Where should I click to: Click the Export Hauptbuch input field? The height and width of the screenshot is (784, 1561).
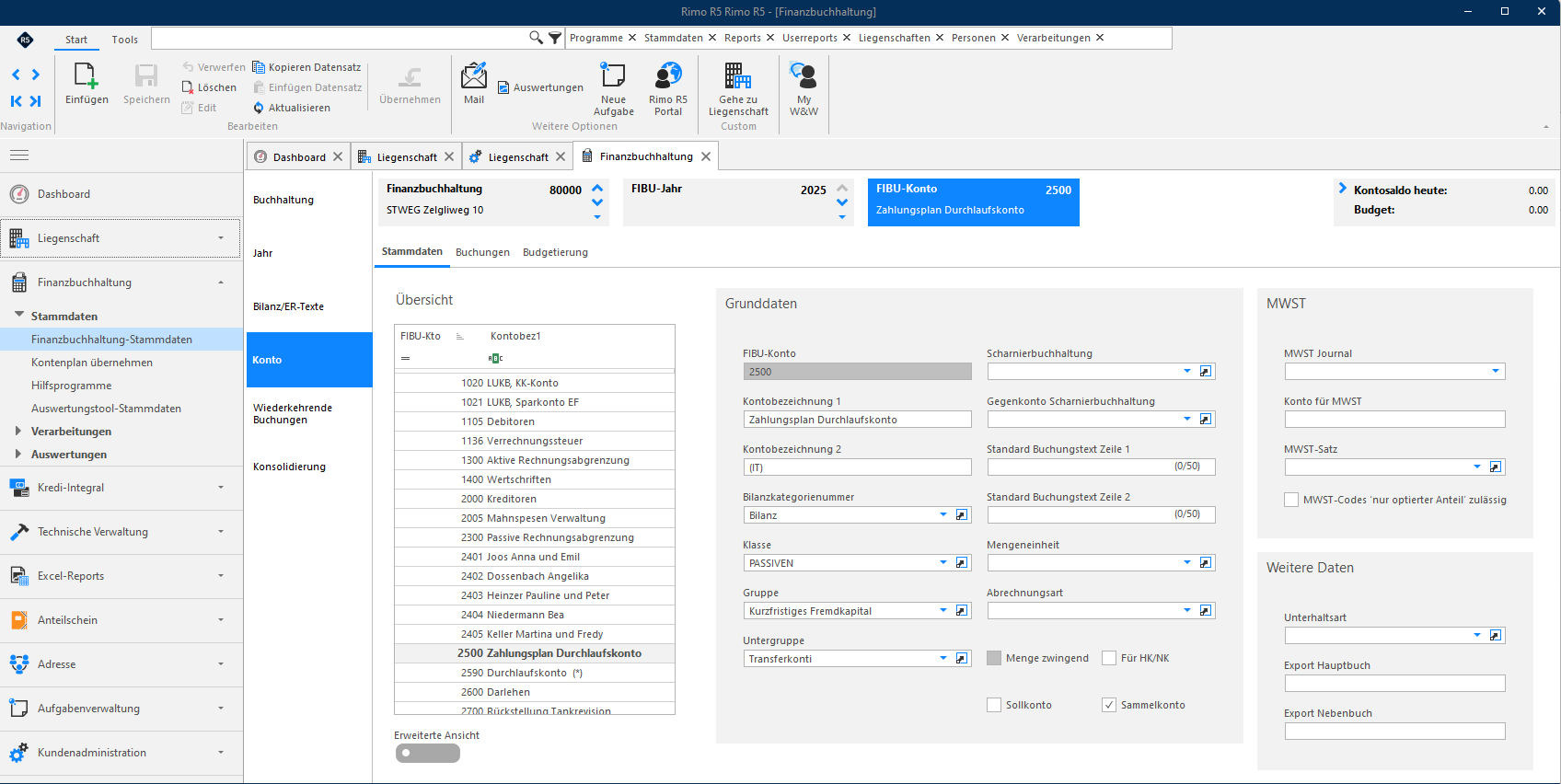coord(1394,684)
